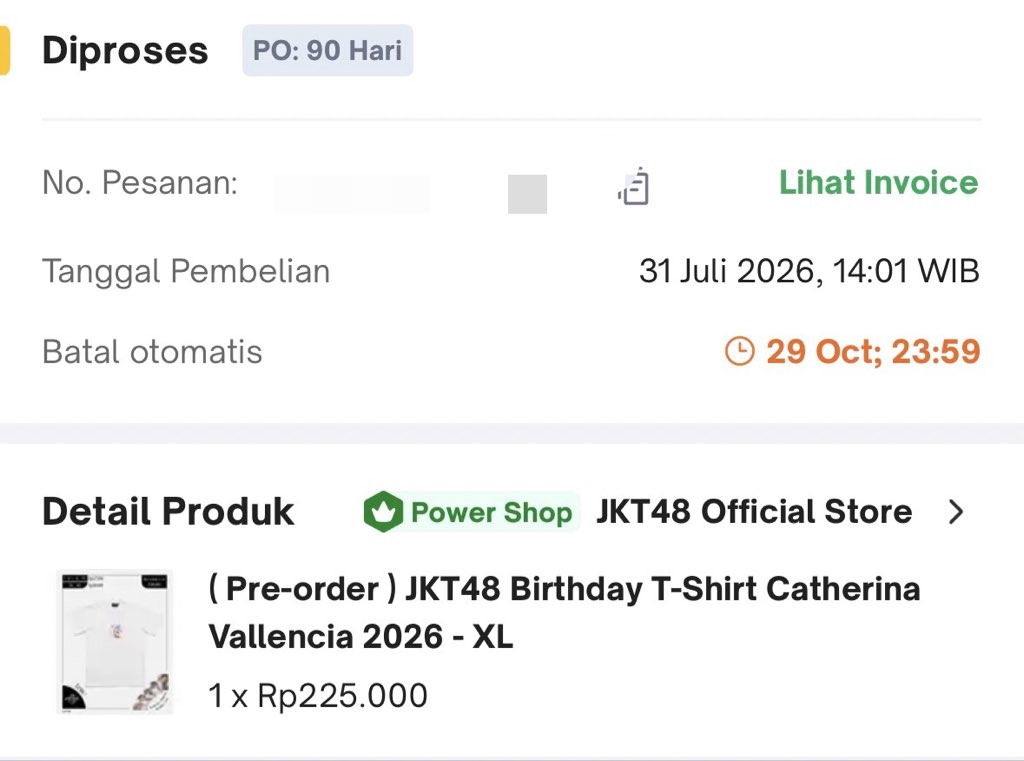This screenshot has width=1024, height=761.
Task: Click the Batal otomatis label
Action: click(152, 351)
